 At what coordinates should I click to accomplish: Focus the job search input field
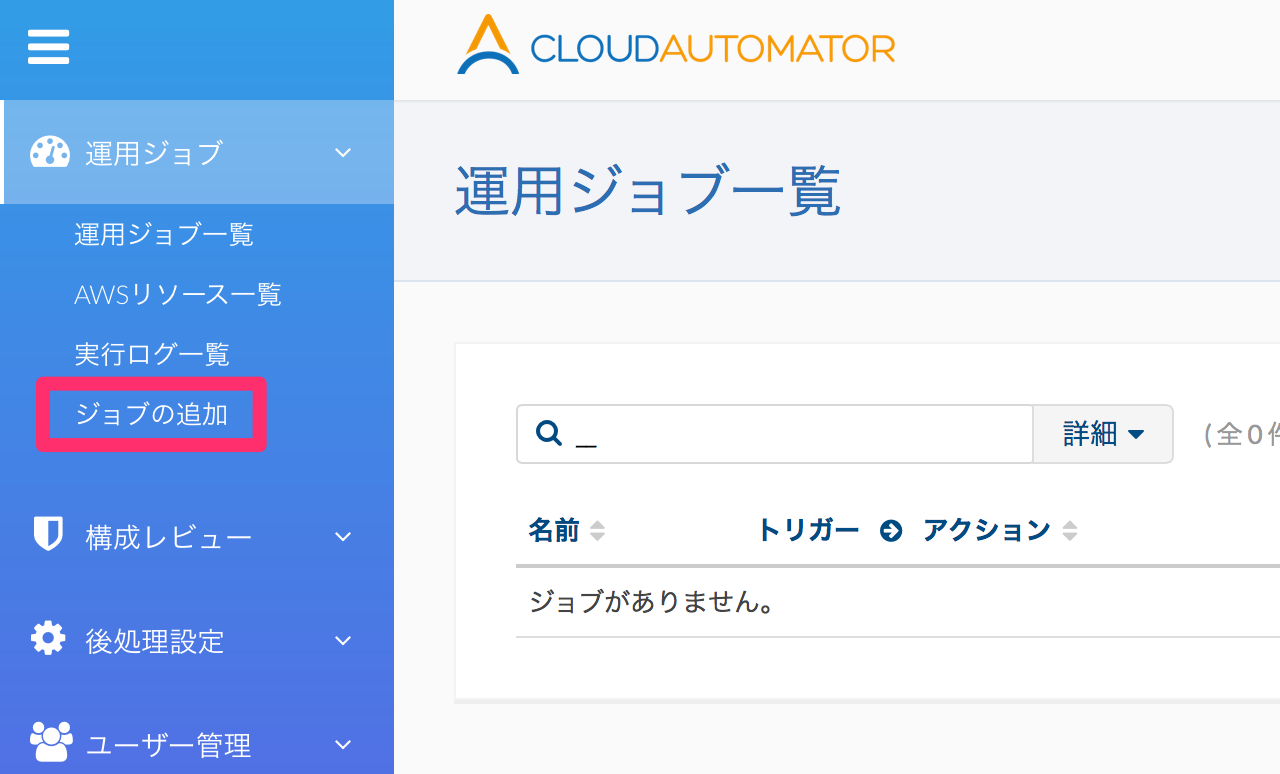pos(775,434)
